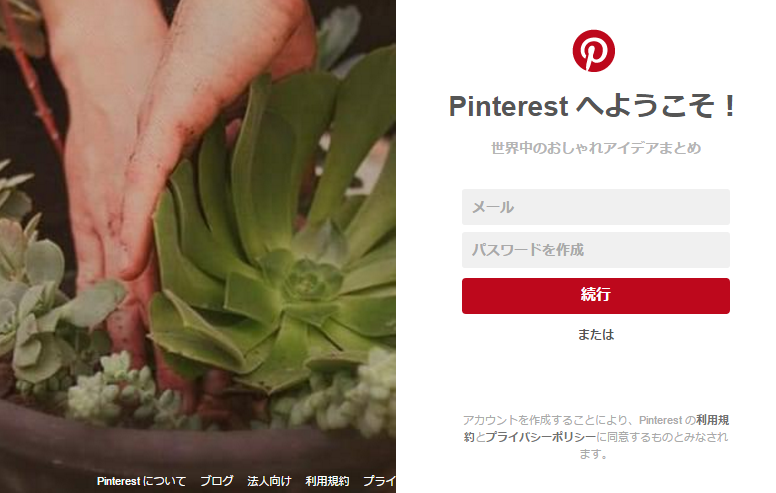Click the subtitle 世界中のおしゃれアイデアまとめ
This screenshot has height=493, width=776.
point(596,148)
